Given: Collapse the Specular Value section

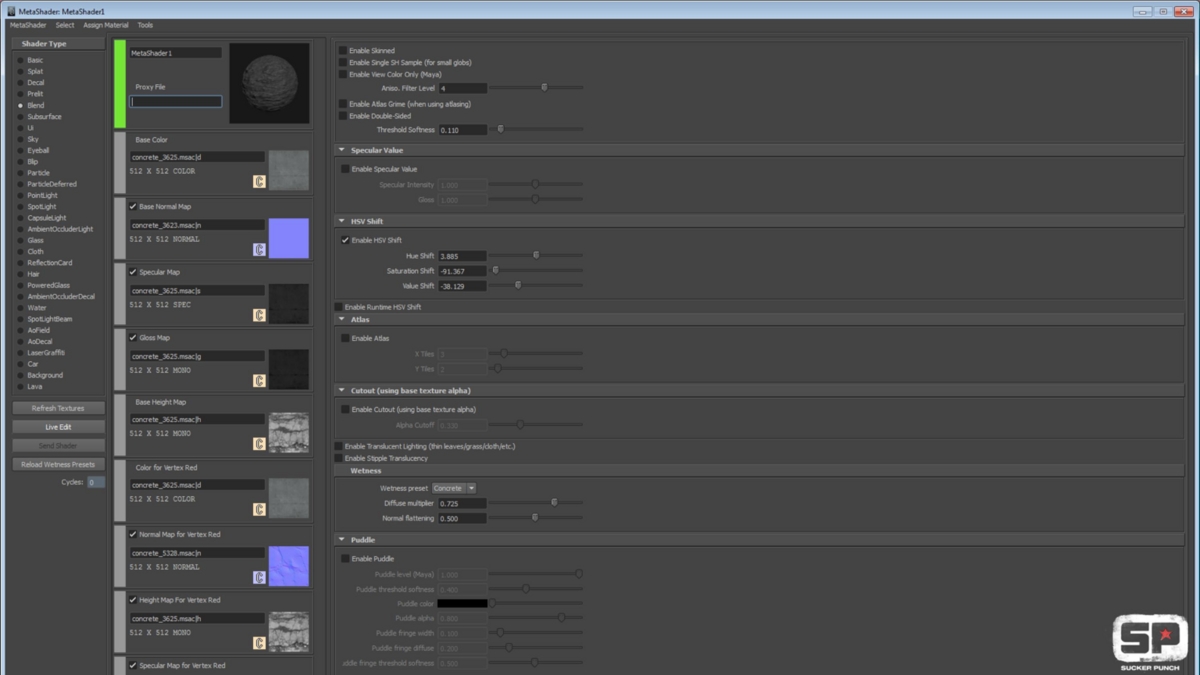Looking at the screenshot, I should pyautogui.click(x=341, y=150).
